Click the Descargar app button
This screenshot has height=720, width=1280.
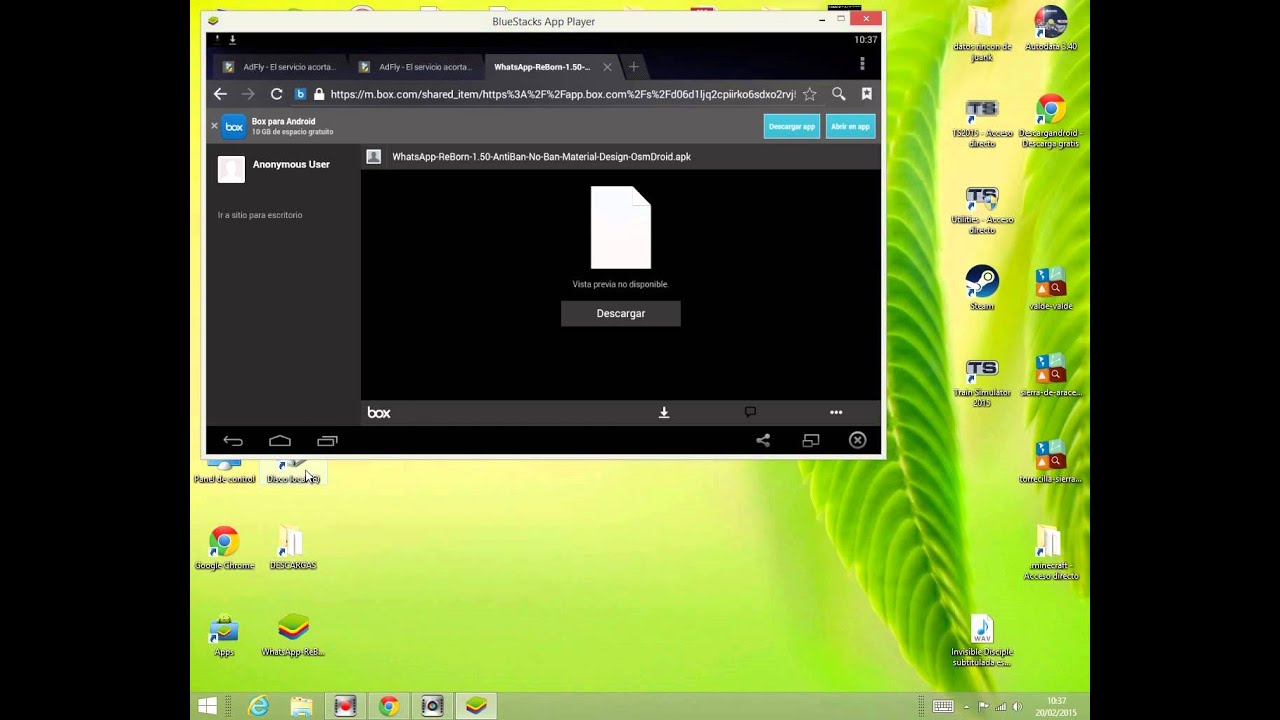click(792, 126)
